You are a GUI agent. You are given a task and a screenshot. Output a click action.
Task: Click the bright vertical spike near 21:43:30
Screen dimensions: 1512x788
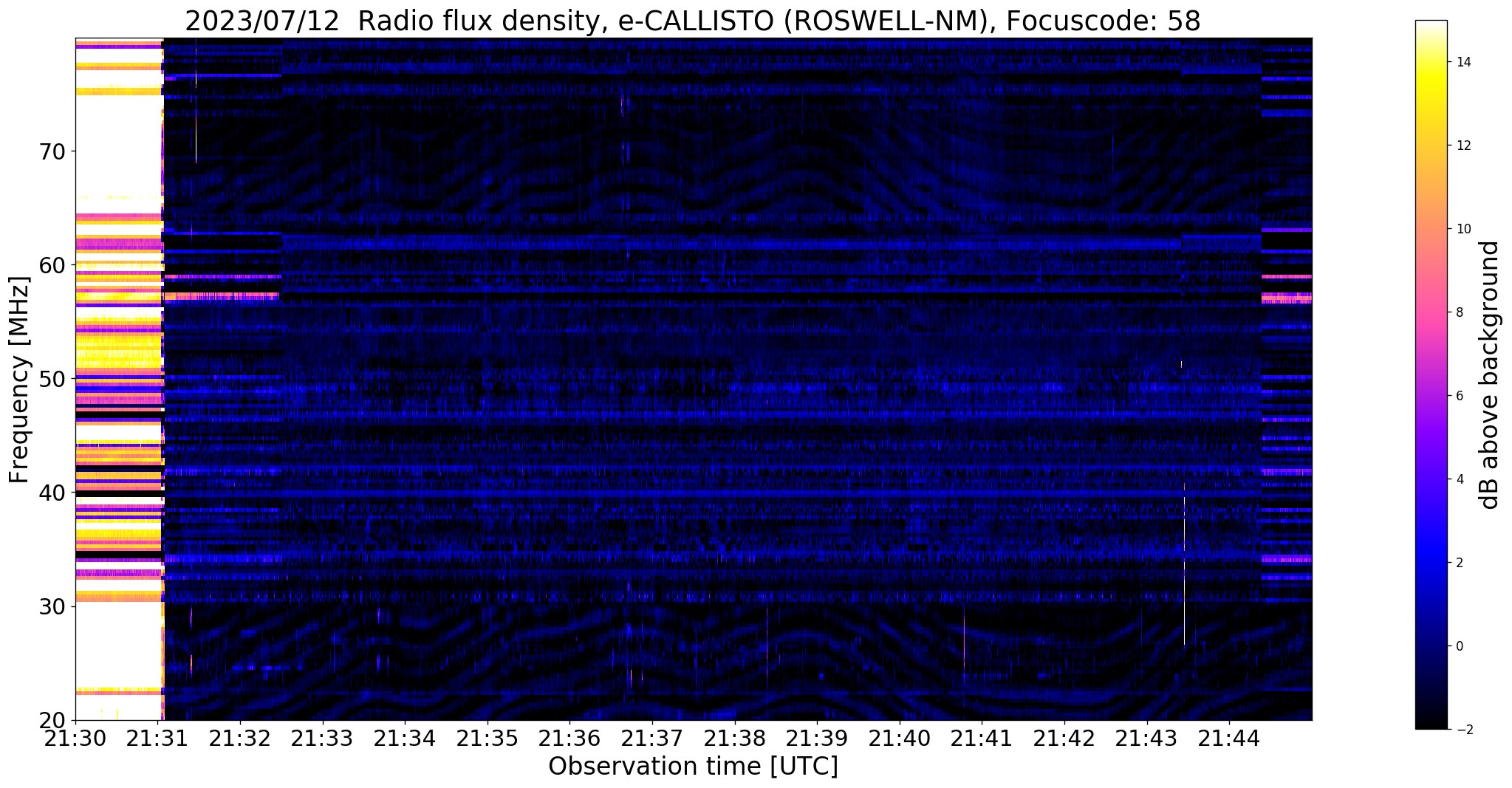click(x=1184, y=565)
